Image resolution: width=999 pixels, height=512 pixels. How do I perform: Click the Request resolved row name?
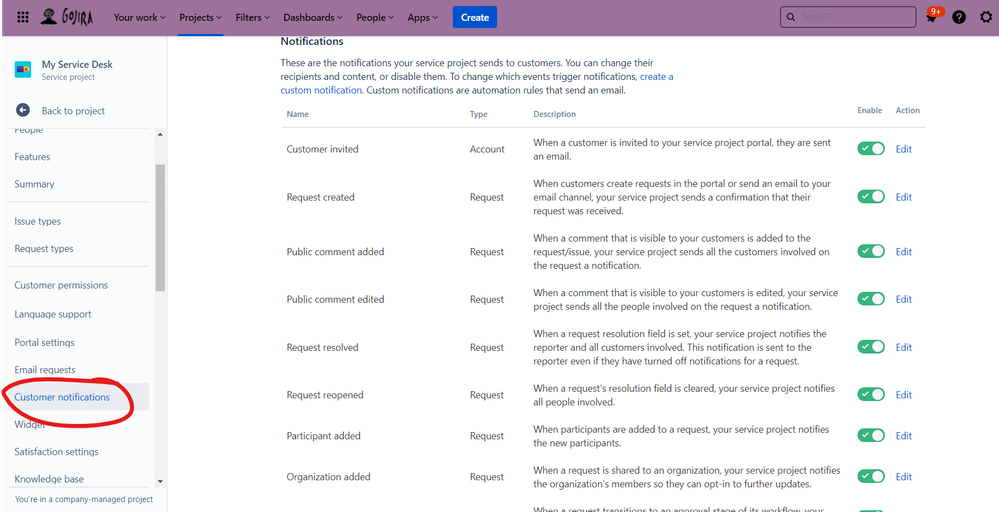pyautogui.click(x=322, y=348)
